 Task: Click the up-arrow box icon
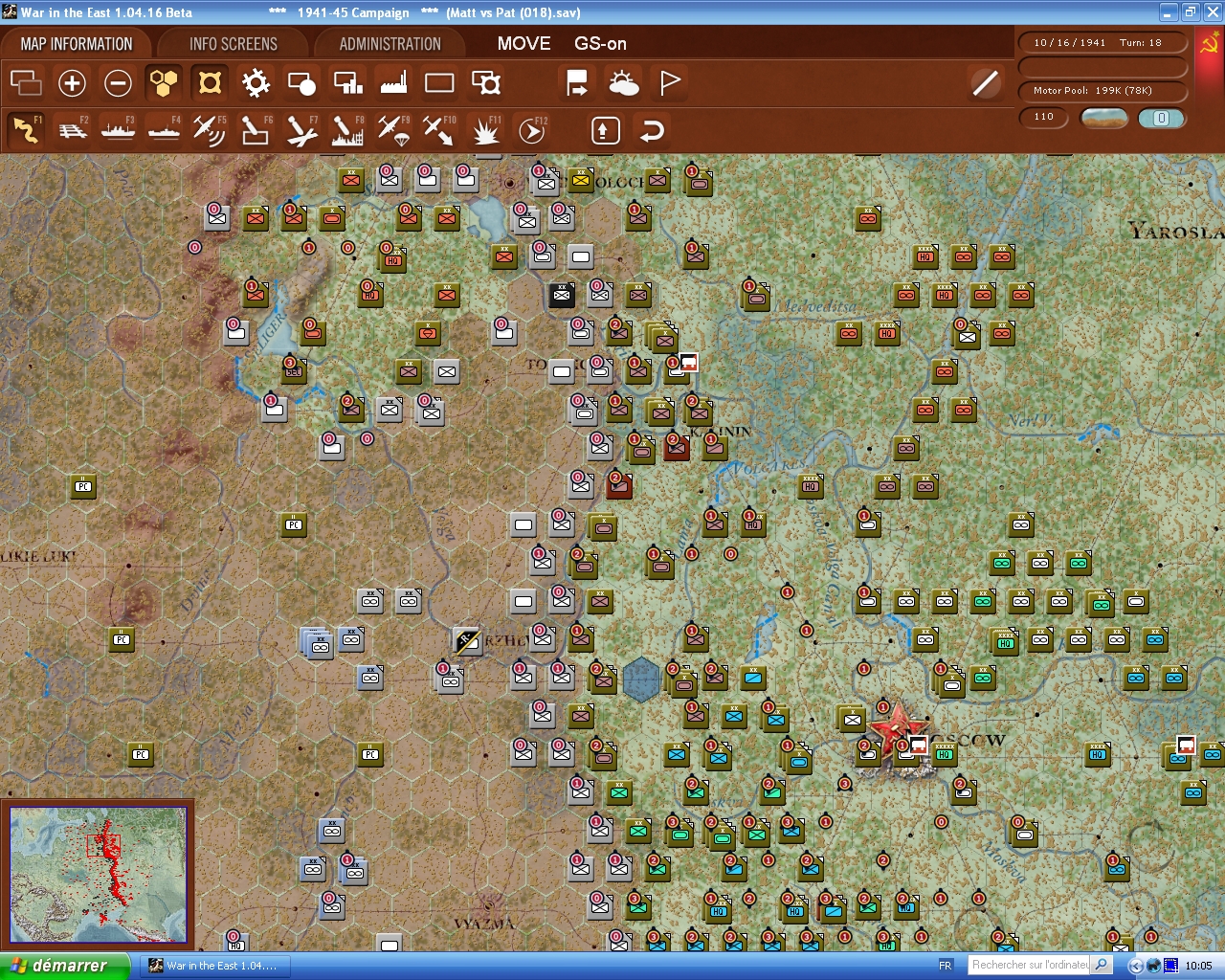click(x=605, y=130)
